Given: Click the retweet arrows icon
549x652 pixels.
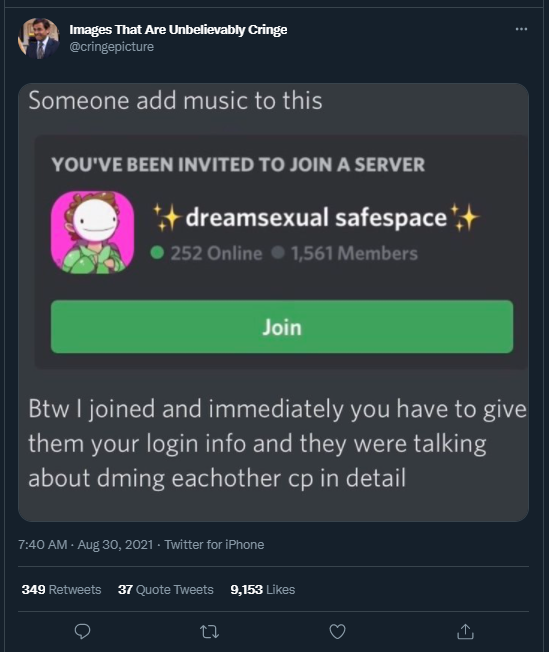Looking at the screenshot, I should tap(210, 632).
